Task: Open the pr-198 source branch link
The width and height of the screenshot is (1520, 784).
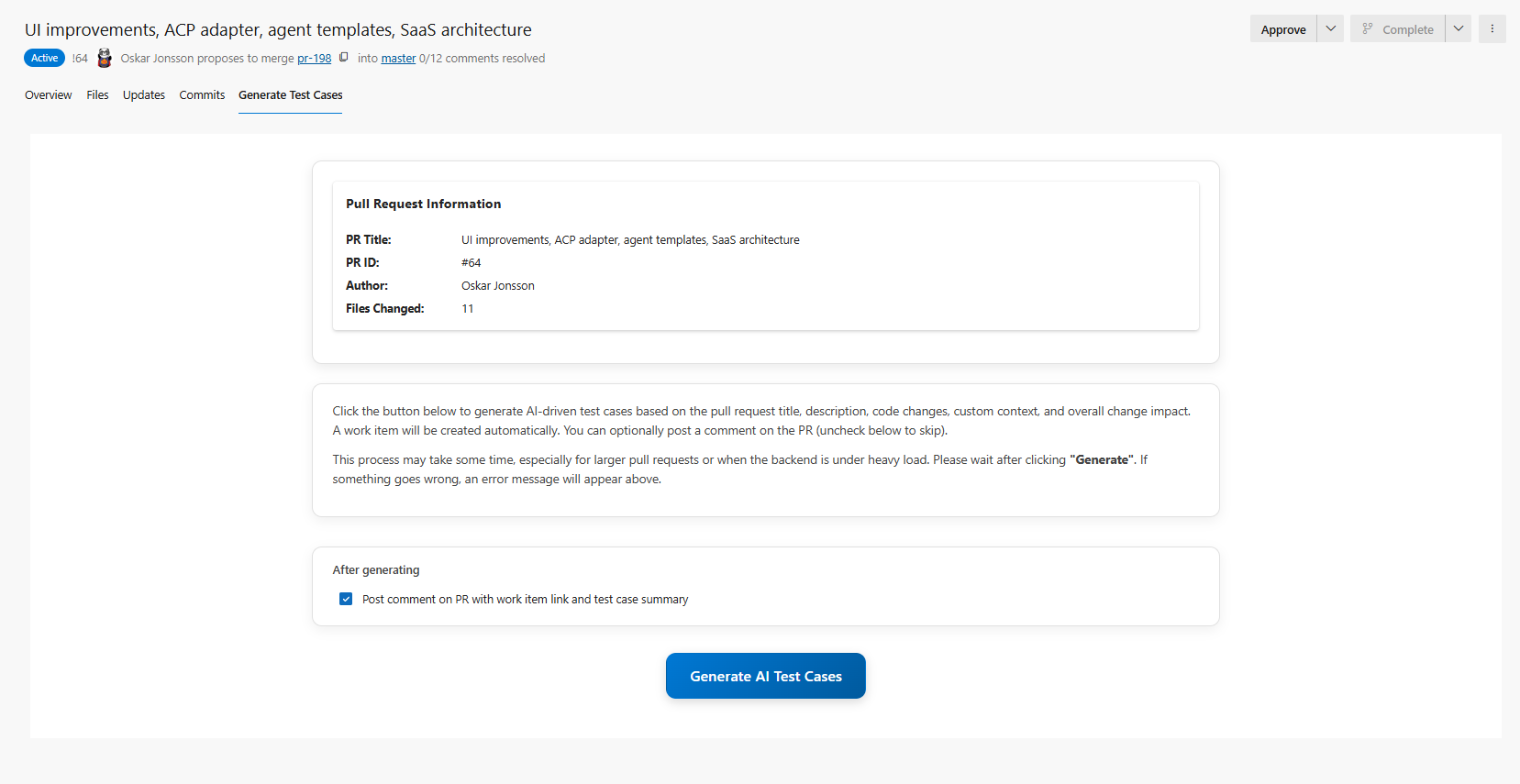Action: point(314,59)
